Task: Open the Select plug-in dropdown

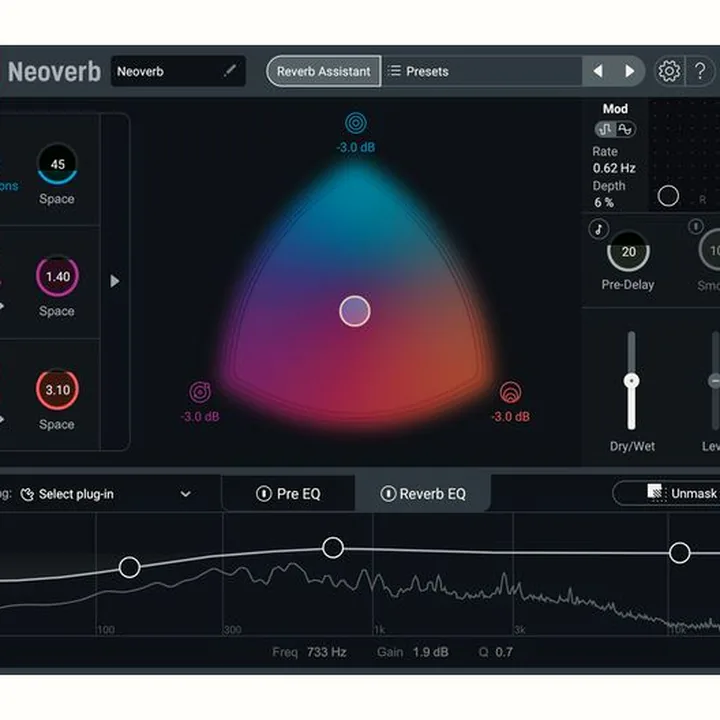Action: click(x=106, y=494)
